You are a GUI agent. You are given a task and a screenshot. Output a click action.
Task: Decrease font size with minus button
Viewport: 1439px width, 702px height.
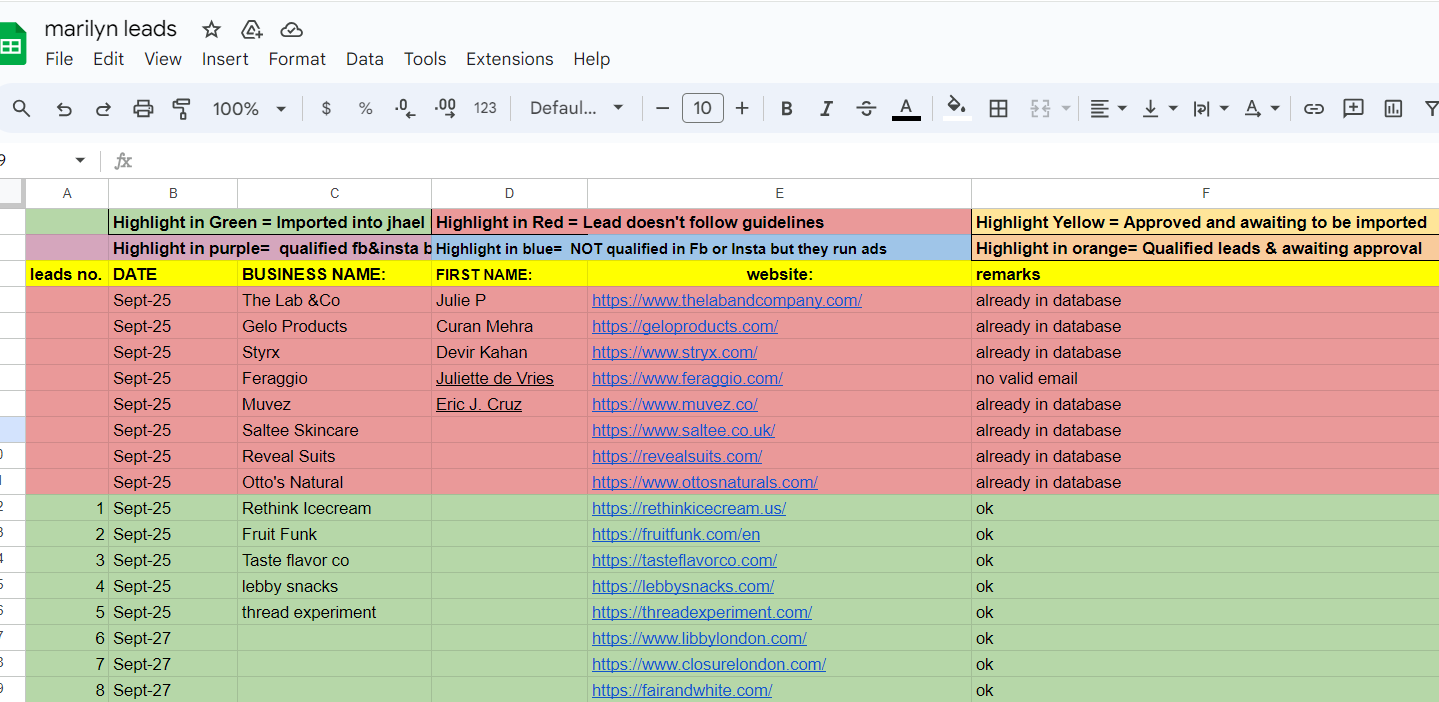662,108
